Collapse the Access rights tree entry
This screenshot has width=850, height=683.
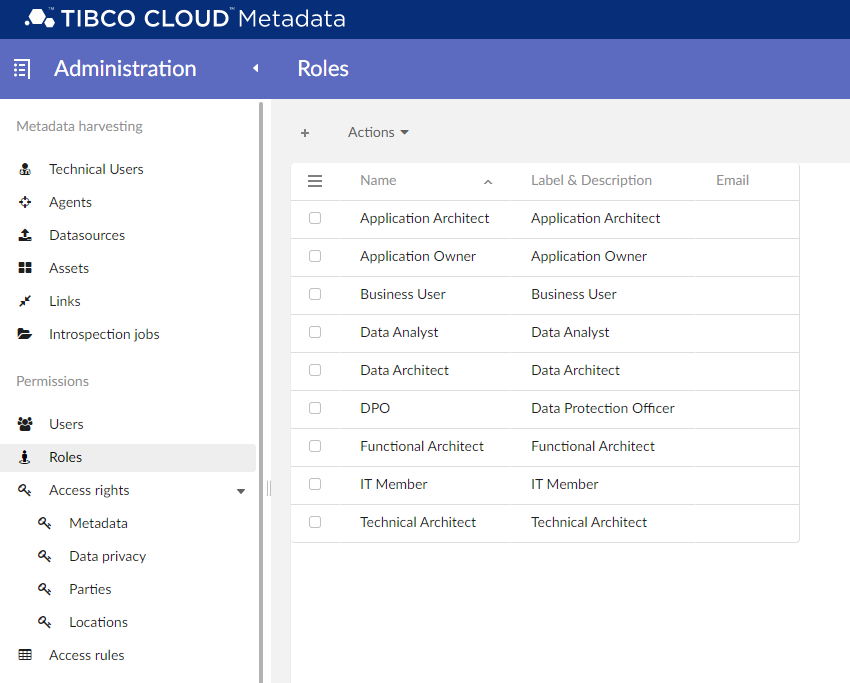point(240,491)
